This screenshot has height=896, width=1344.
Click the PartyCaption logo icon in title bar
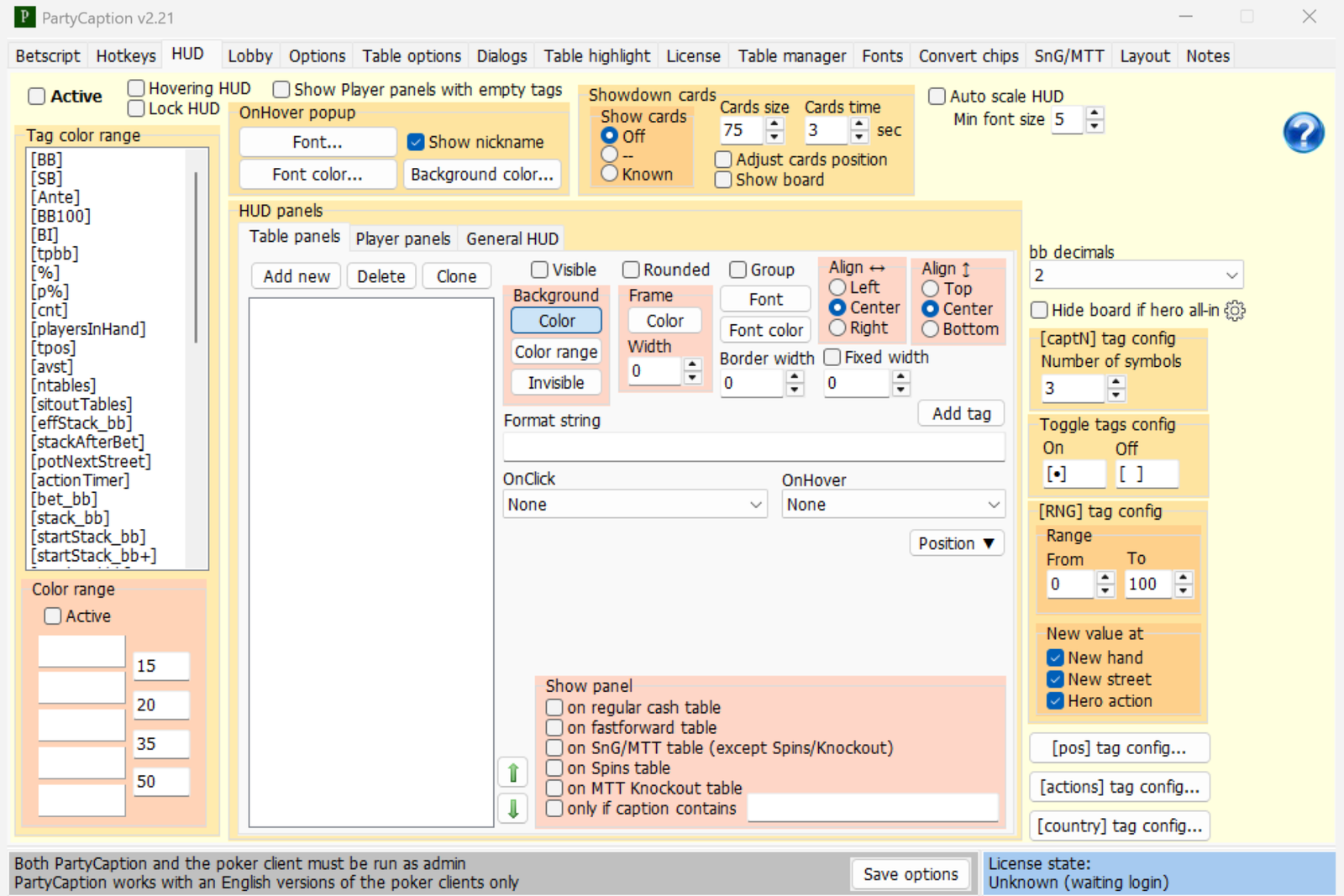(24, 17)
